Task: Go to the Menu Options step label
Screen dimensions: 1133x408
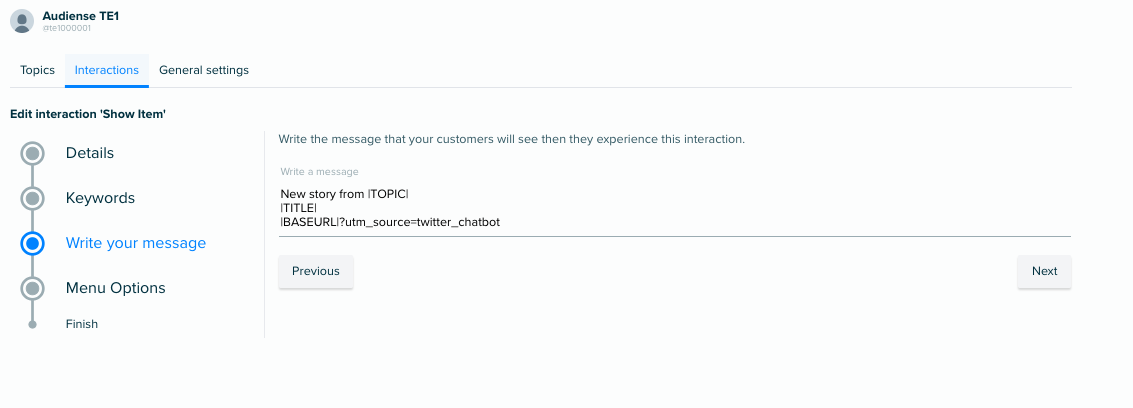Action: (x=116, y=288)
